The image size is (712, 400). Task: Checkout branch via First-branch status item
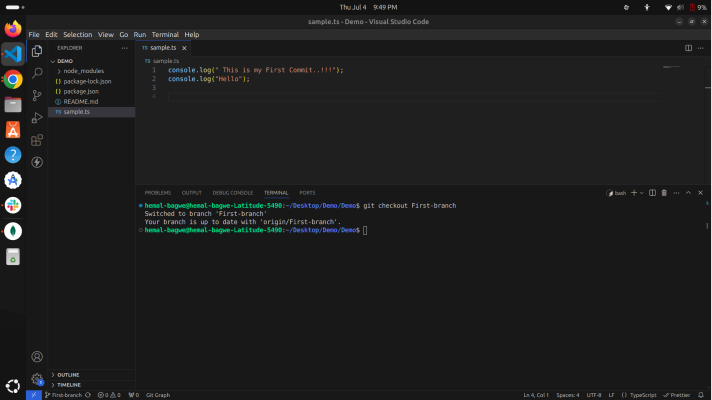pos(64,395)
